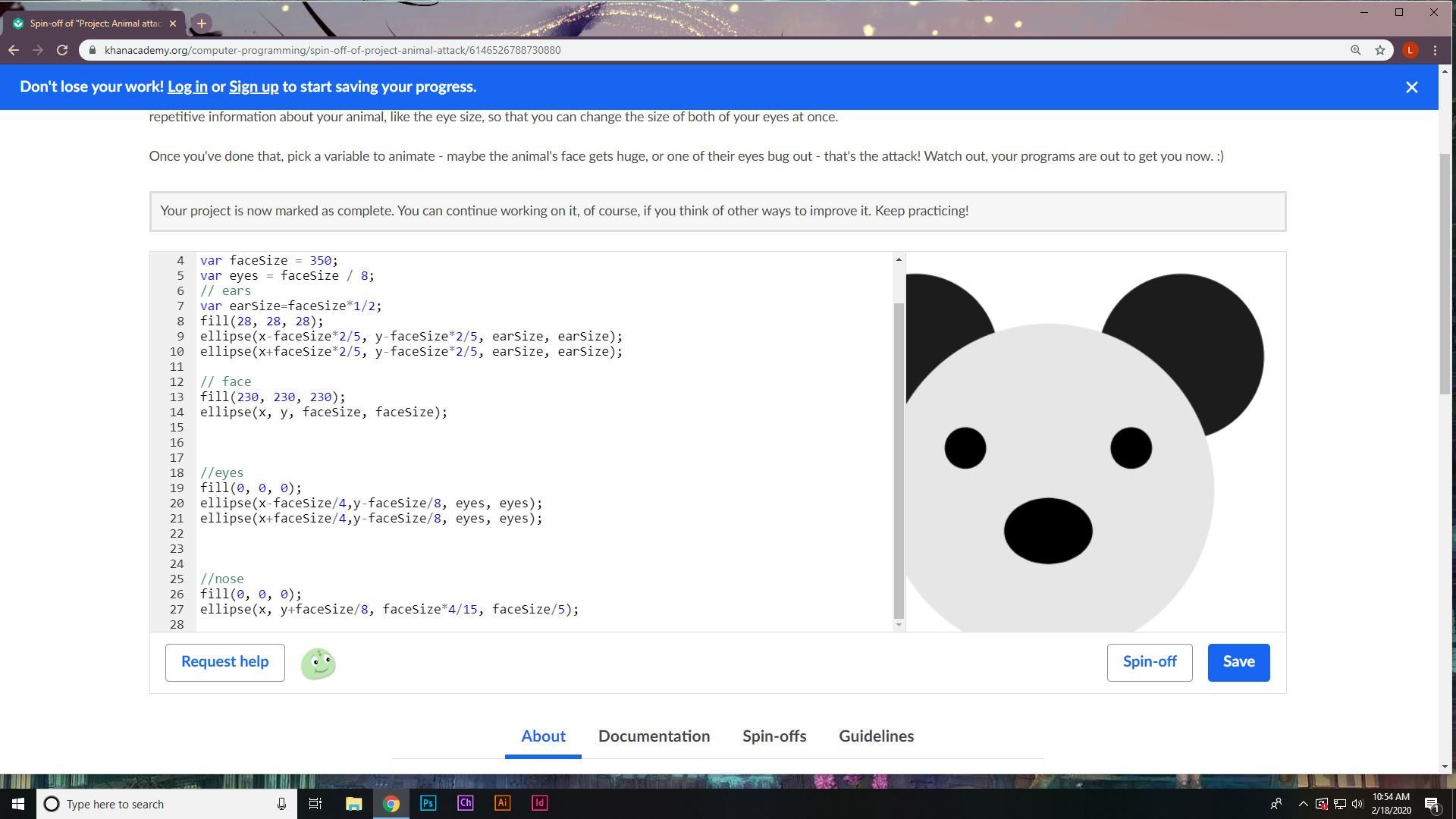Click the Chrome zoom magnifier icon
This screenshot has height=819, width=1456.
pyautogui.click(x=1355, y=50)
